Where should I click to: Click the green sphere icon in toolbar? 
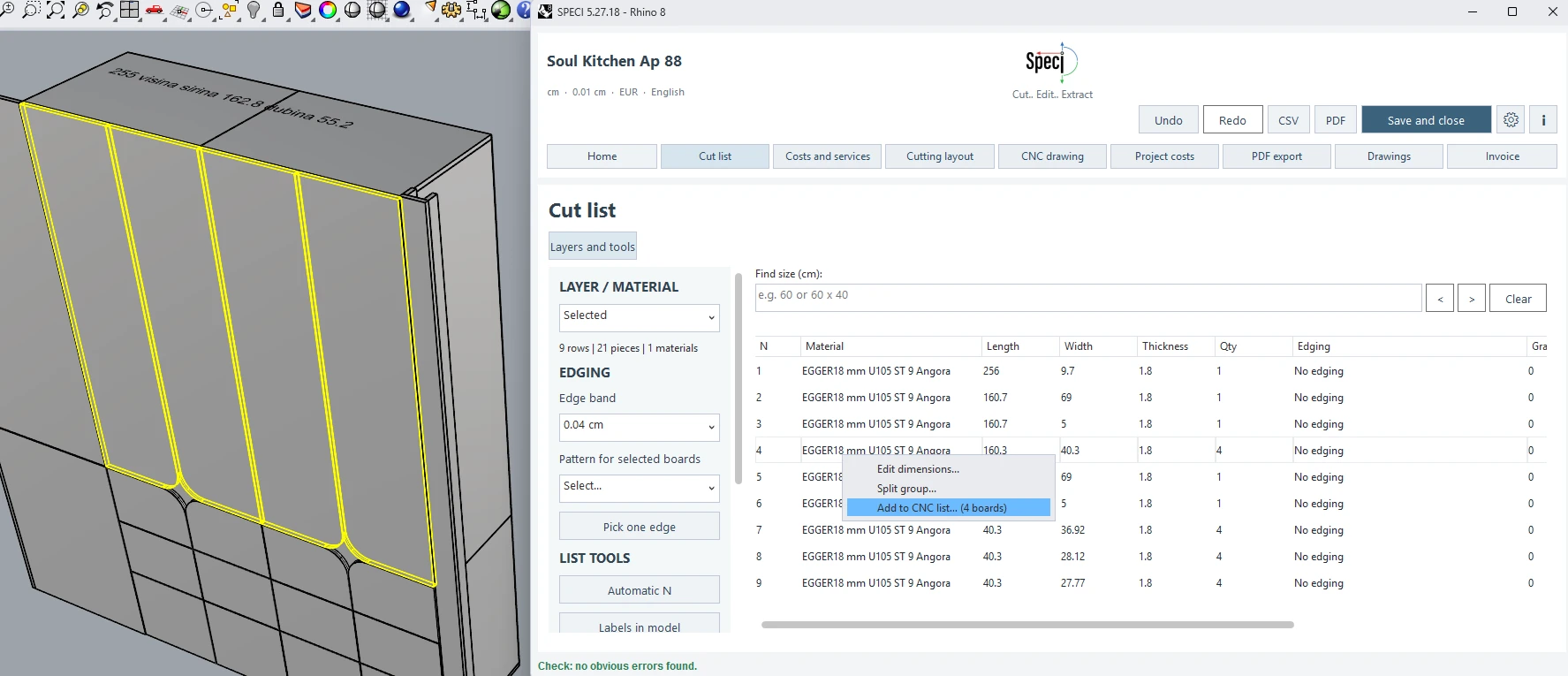click(x=501, y=10)
